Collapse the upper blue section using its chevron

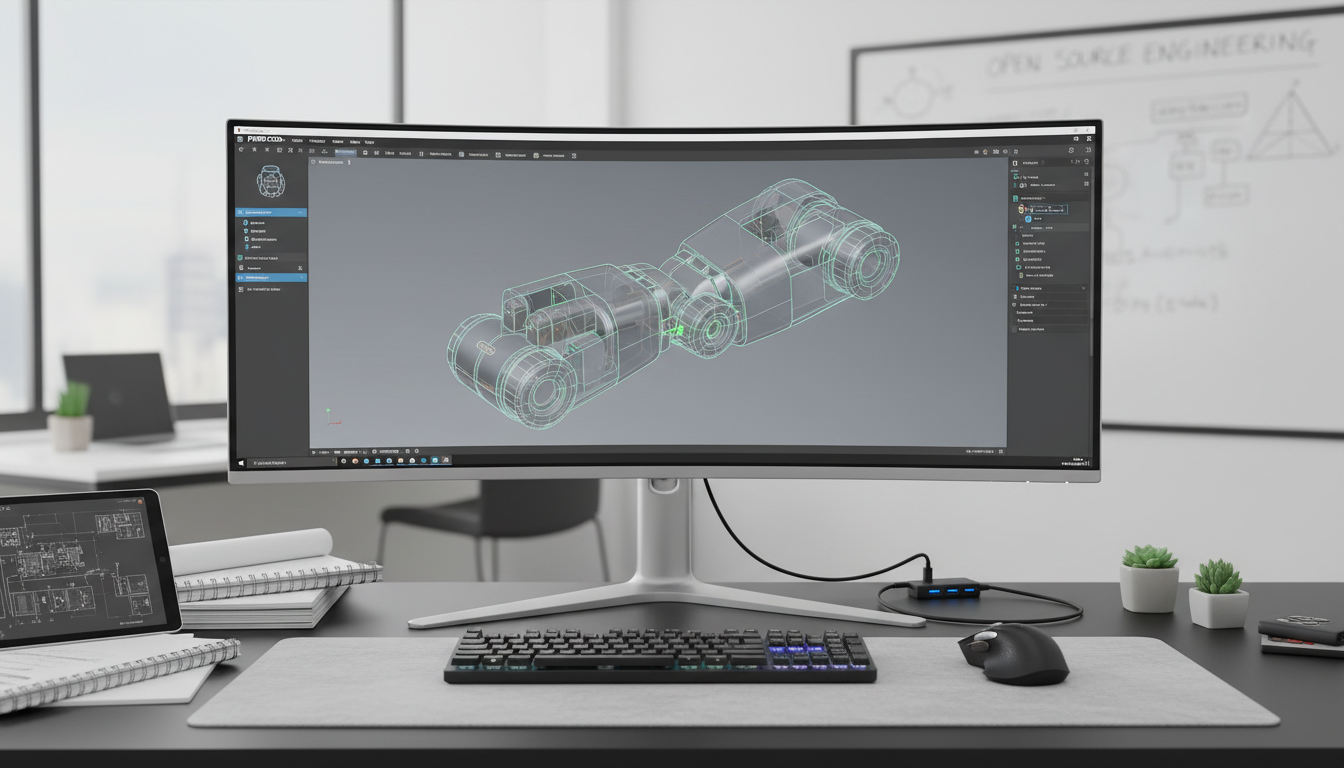pos(300,212)
